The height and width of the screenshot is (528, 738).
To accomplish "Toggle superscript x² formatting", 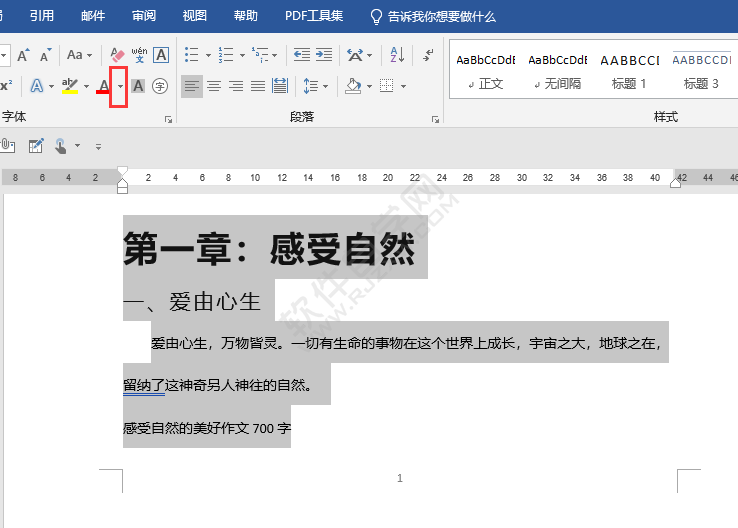I will tap(6, 86).
